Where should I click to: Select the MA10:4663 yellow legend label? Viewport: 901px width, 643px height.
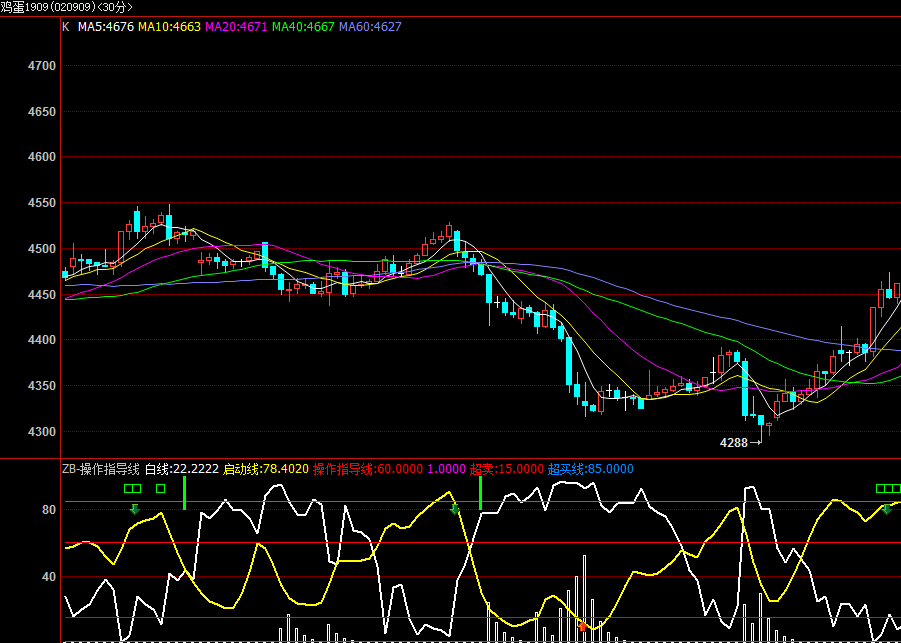coord(170,26)
